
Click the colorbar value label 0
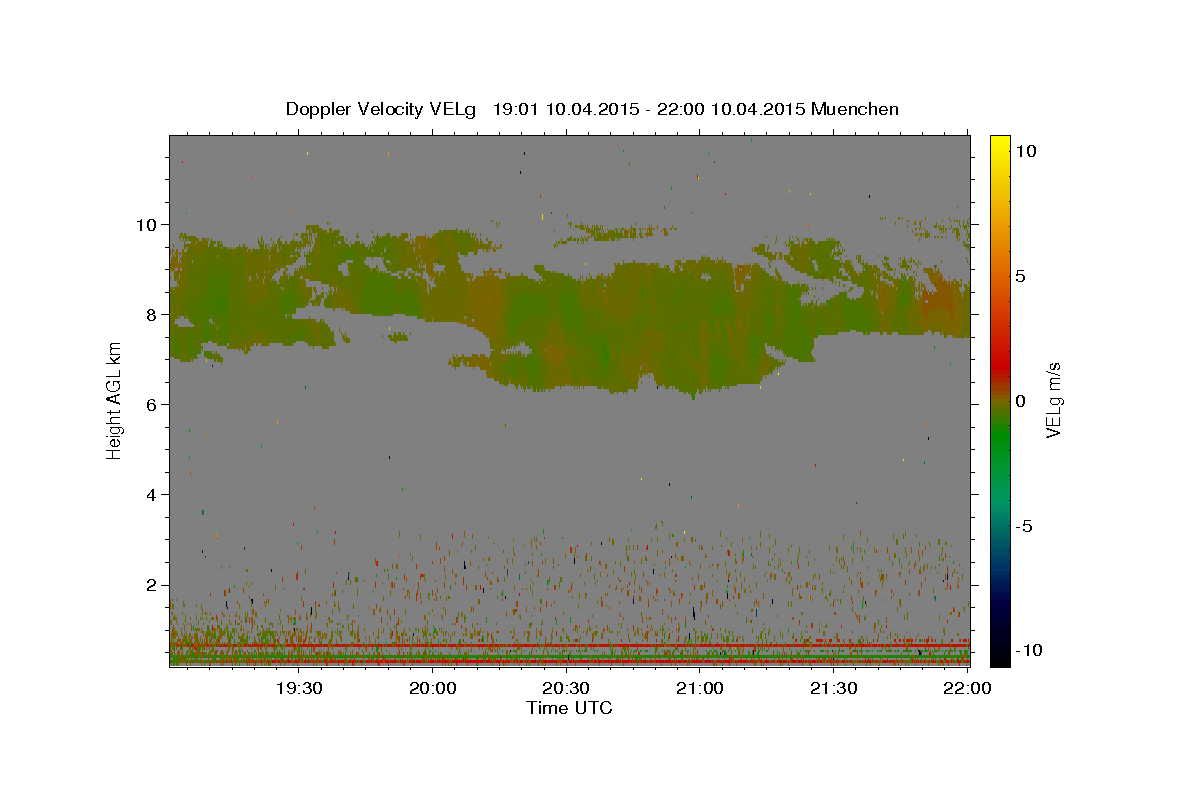tap(1021, 401)
